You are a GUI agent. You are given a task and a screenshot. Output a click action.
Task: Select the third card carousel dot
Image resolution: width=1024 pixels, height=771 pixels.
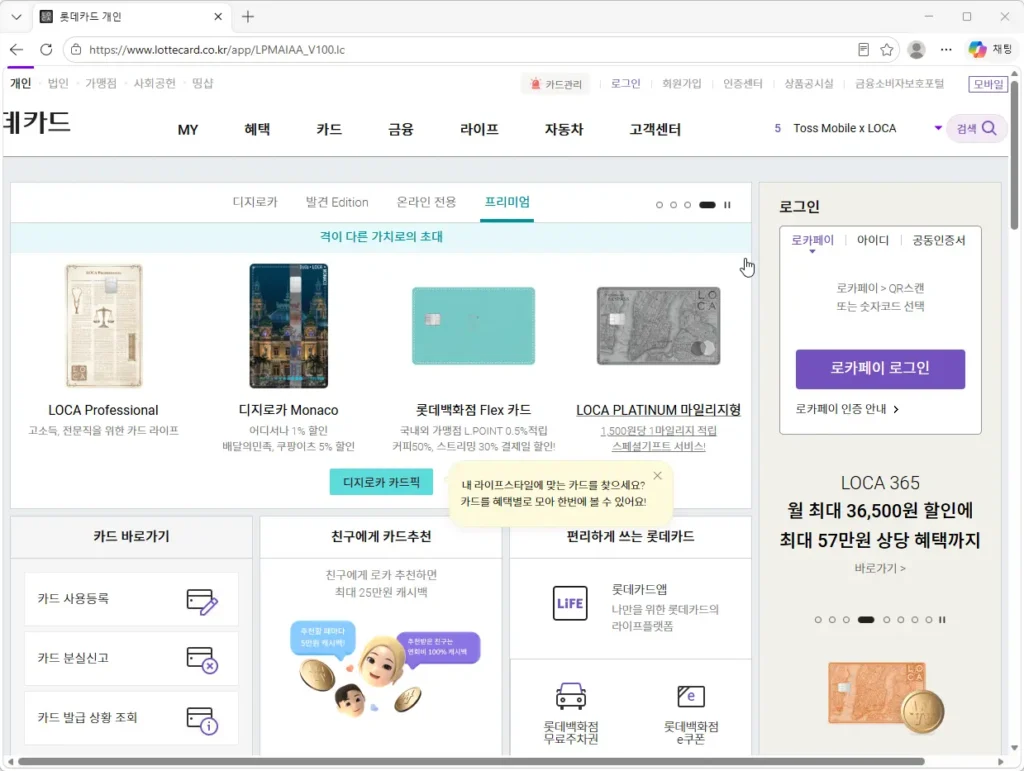point(687,205)
